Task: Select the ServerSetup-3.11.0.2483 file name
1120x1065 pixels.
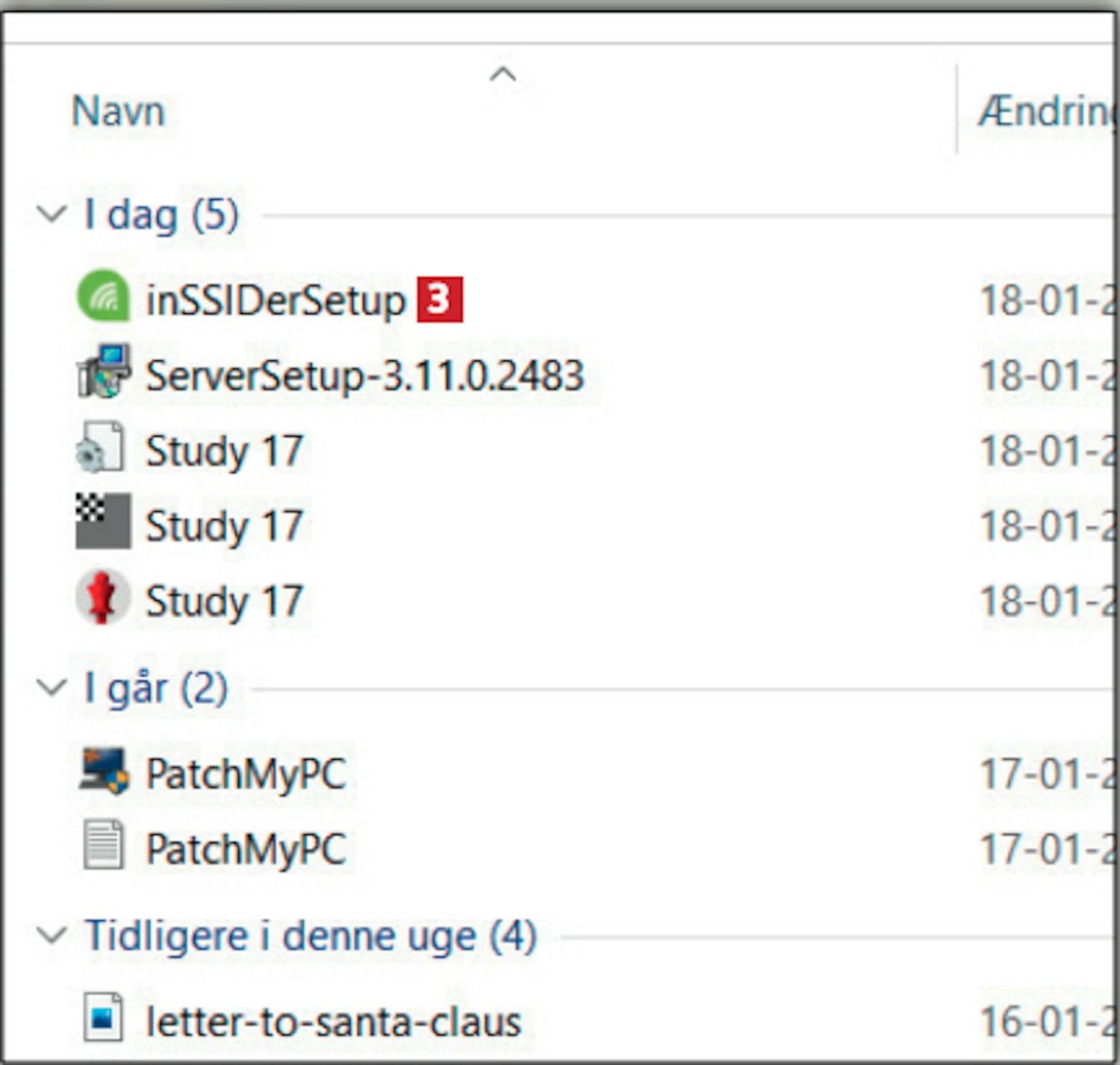Action: pos(364,375)
